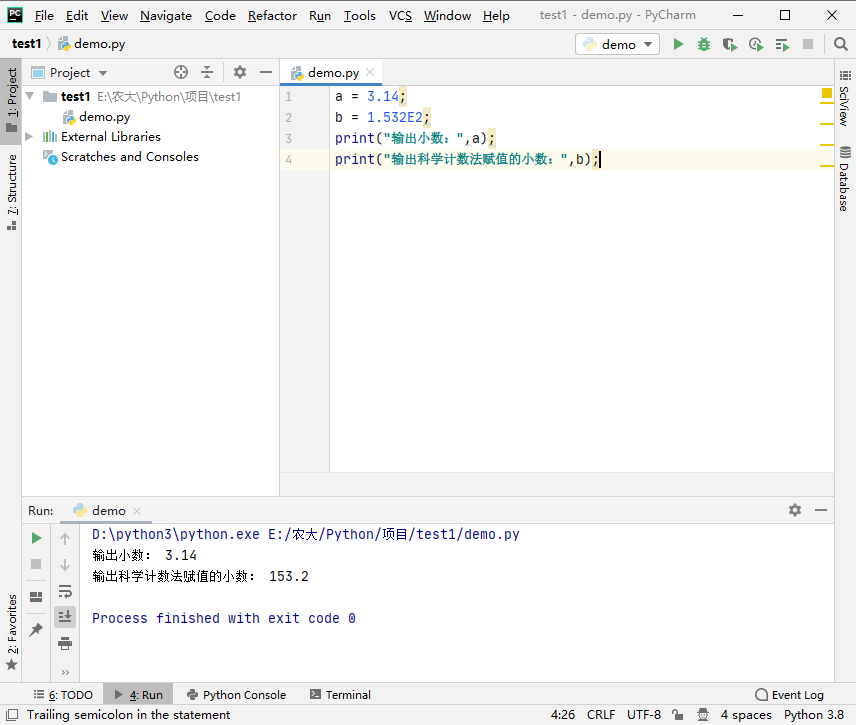The image size is (856, 725).
Task: Run demo with the green toolbar play button
Action: (x=679, y=44)
